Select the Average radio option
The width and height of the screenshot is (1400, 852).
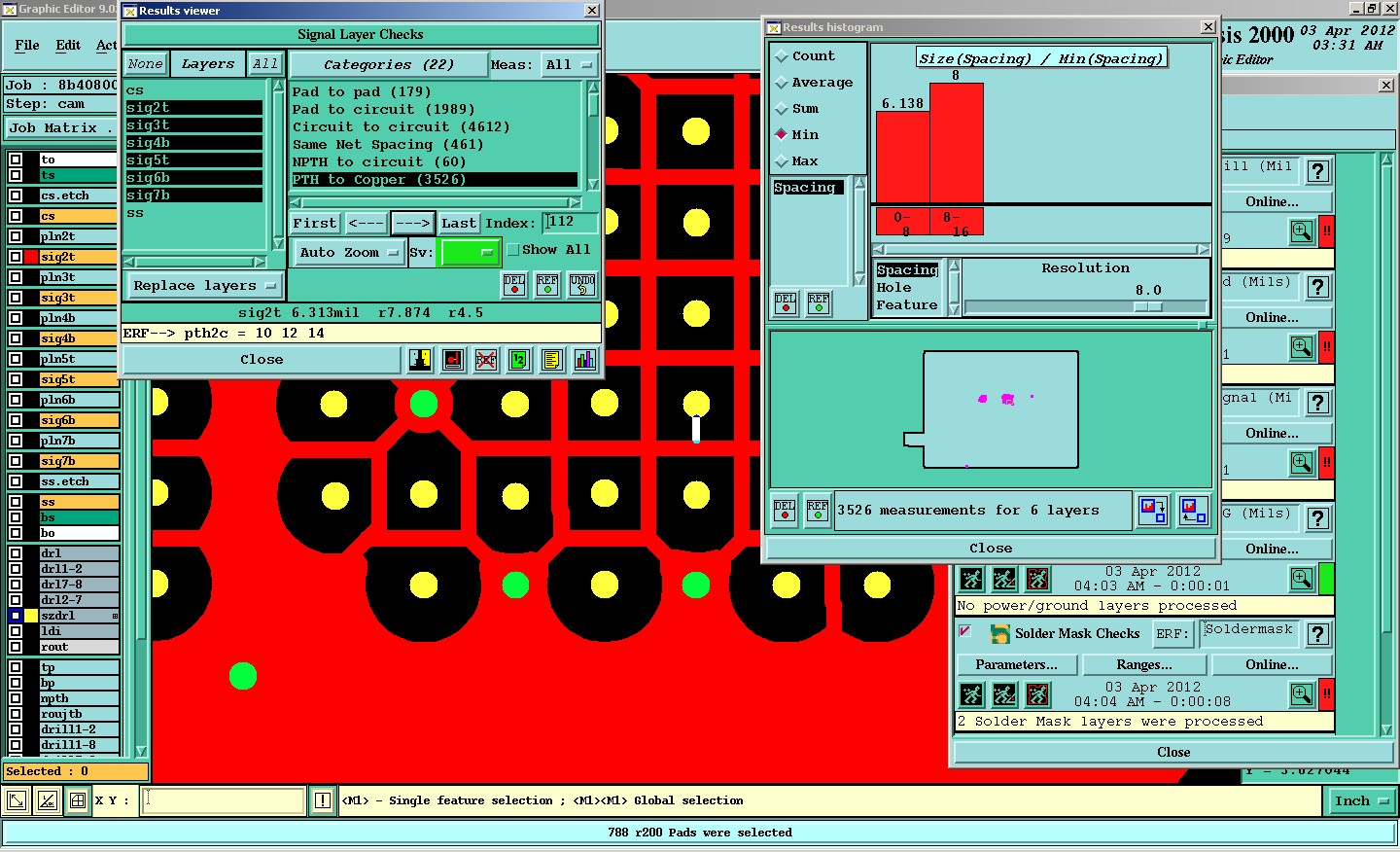(x=781, y=83)
